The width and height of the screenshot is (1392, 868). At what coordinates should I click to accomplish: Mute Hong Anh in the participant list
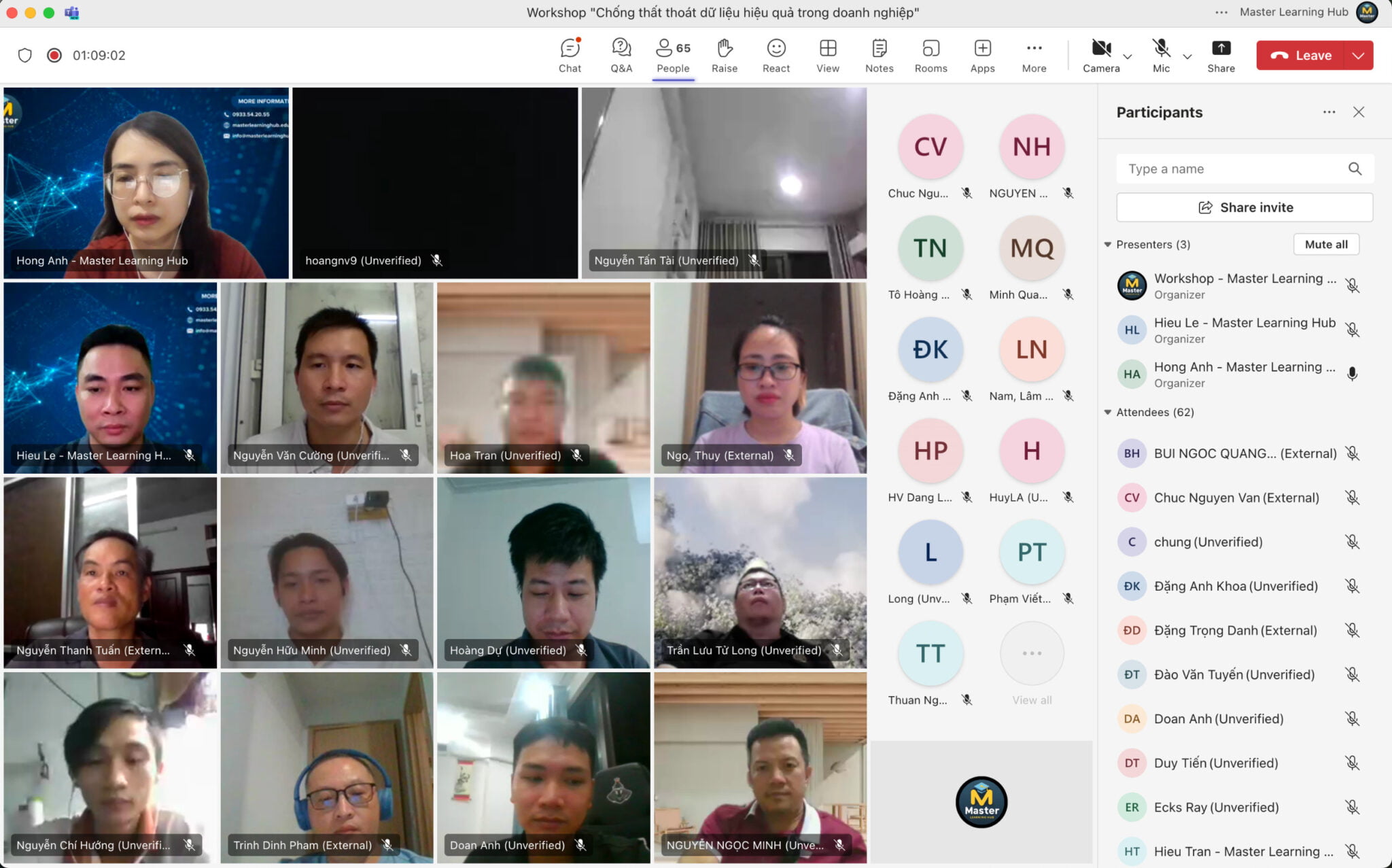pos(1352,374)
